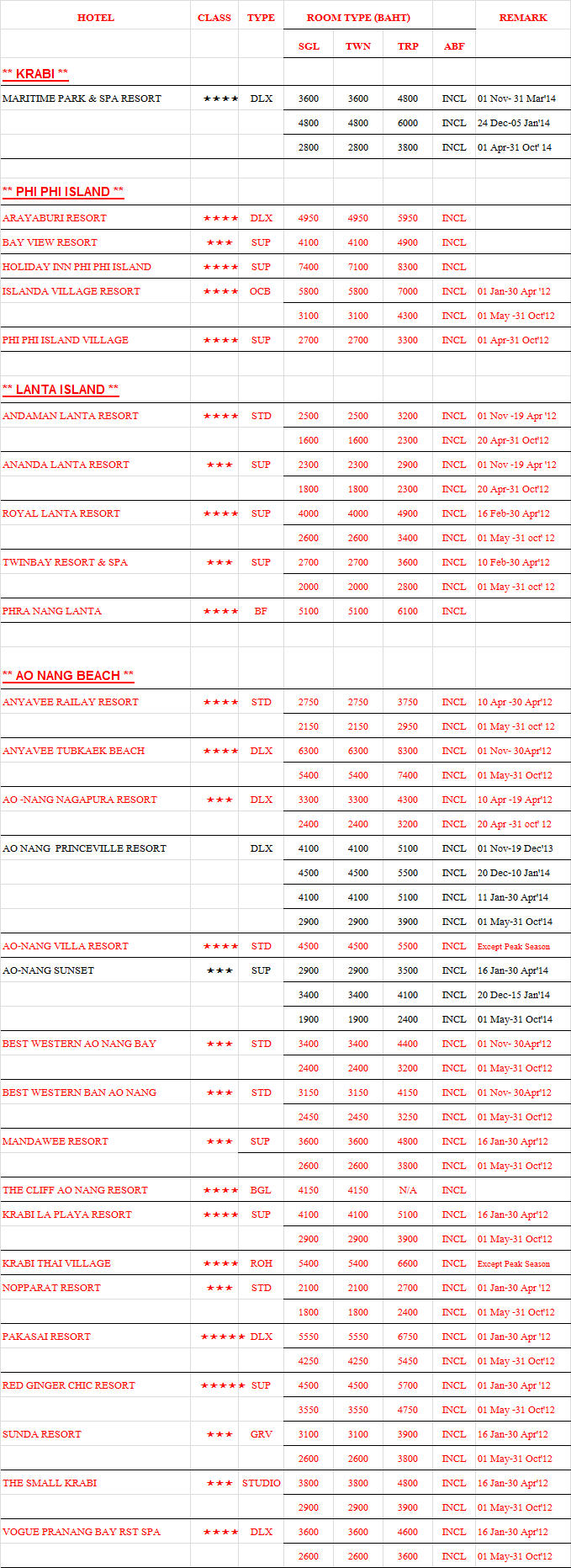Select AO-NANG SUNSET hotel name
The image size is (571, 1568).
(x=48, y=970)
